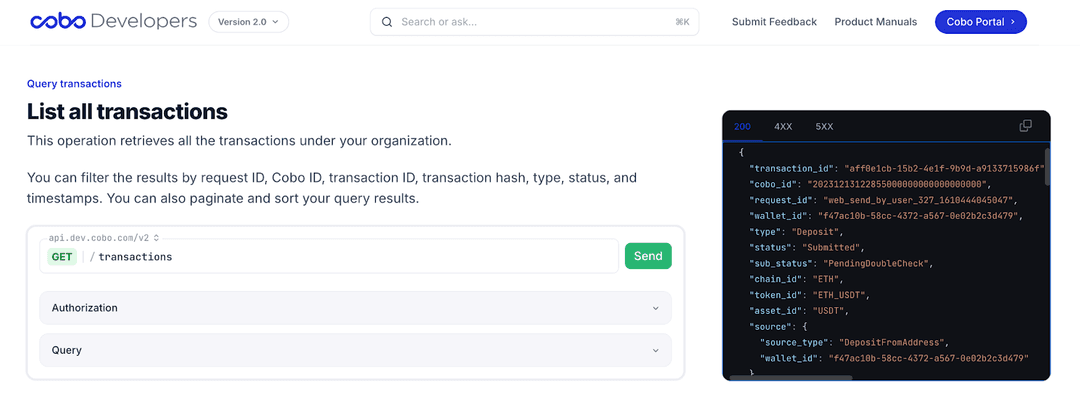This screenshot has width=1080, height=397.
Task: Go to Query transactions breadcrumb
Action: pos(74,83)
